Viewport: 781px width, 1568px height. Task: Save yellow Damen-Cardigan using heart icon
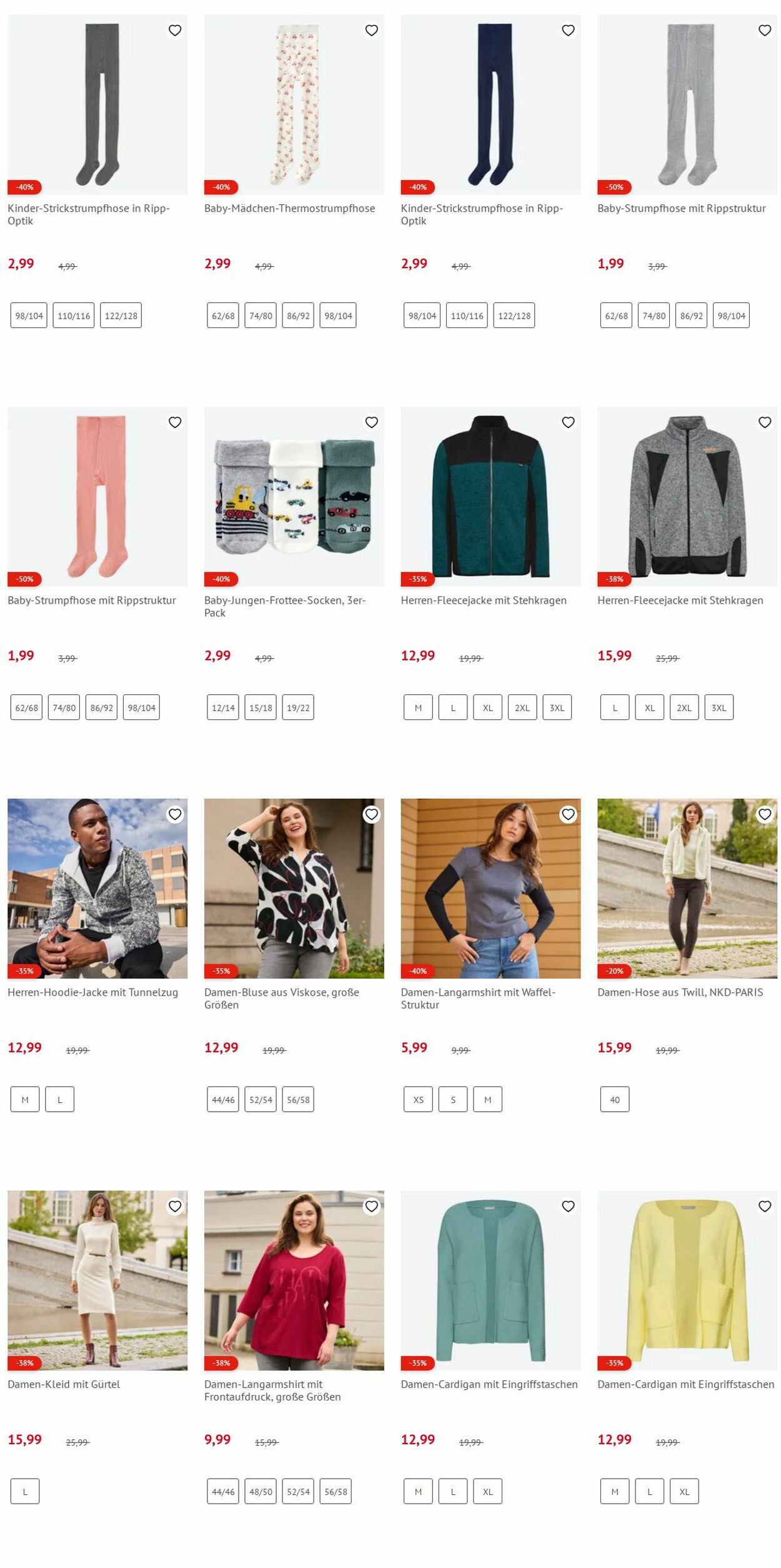[765, 1206]
